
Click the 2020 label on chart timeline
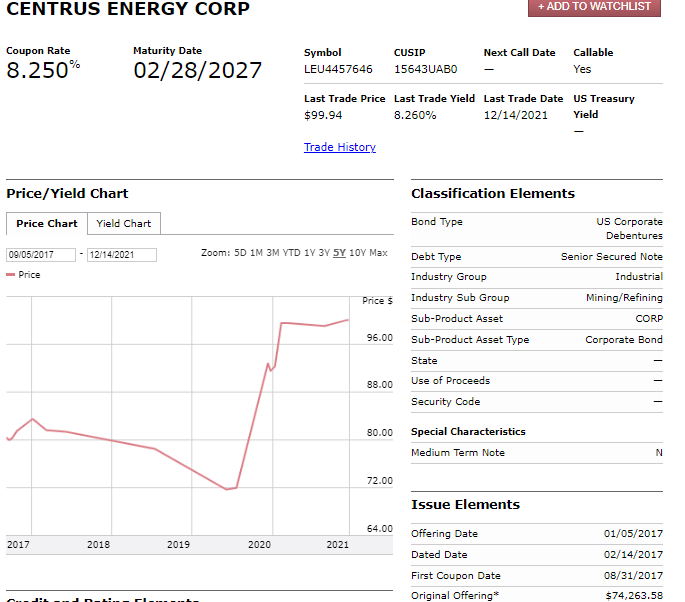point(259,545)
